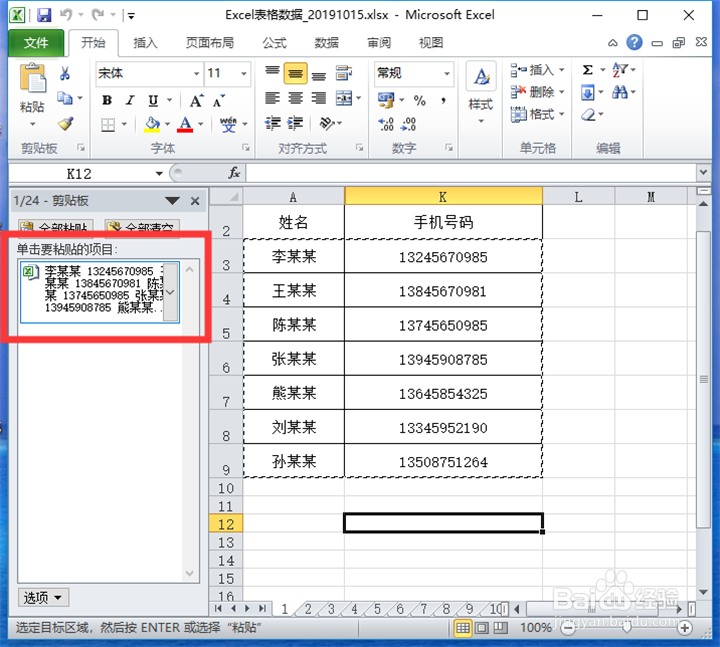The width and height of the screenshot is (720, 647).
Task: Toggle bold formatting
Action: 107,100
